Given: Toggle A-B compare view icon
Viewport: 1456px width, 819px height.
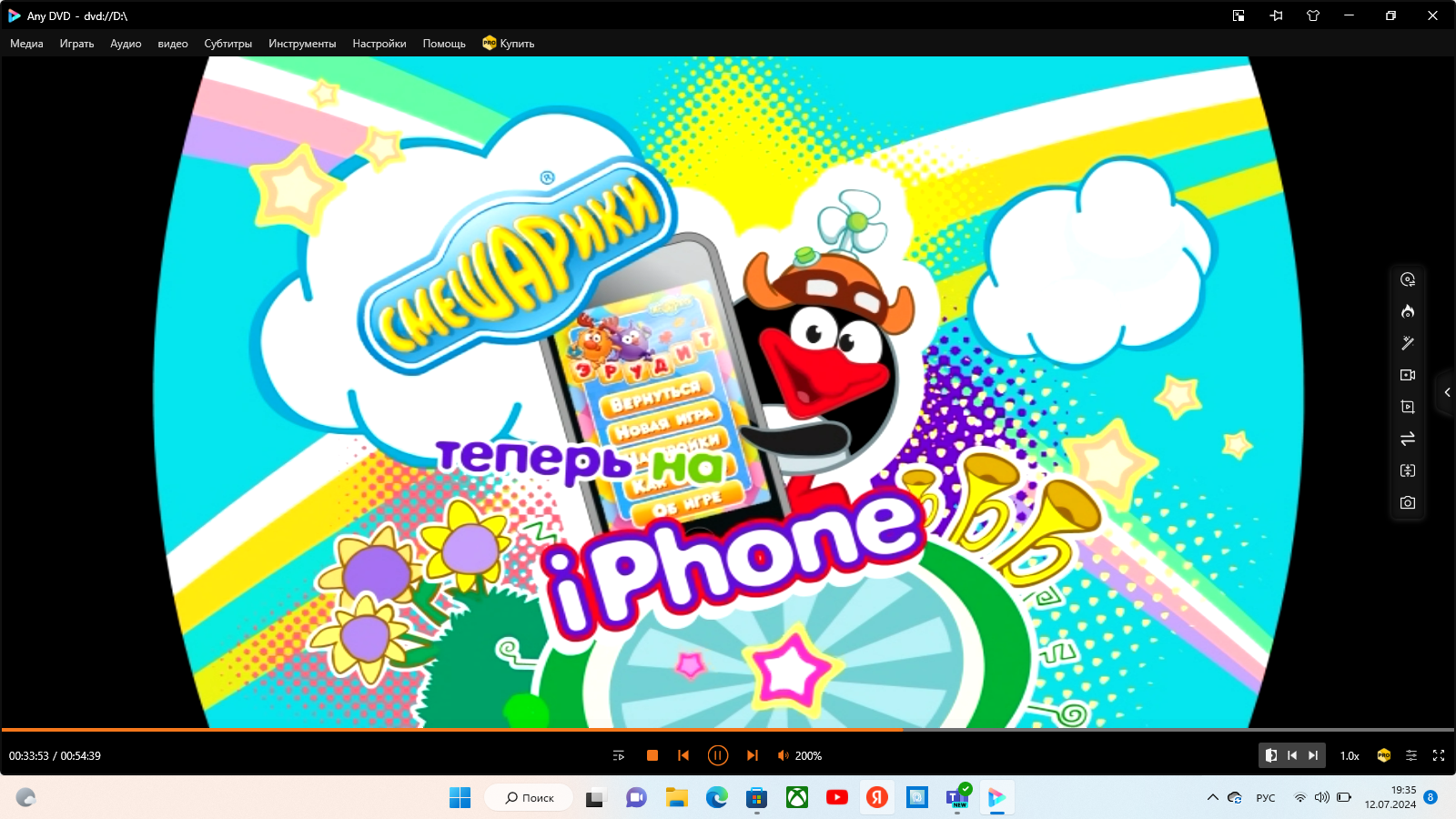Looking at the screenshot, I should click(x=1271, y=755).
